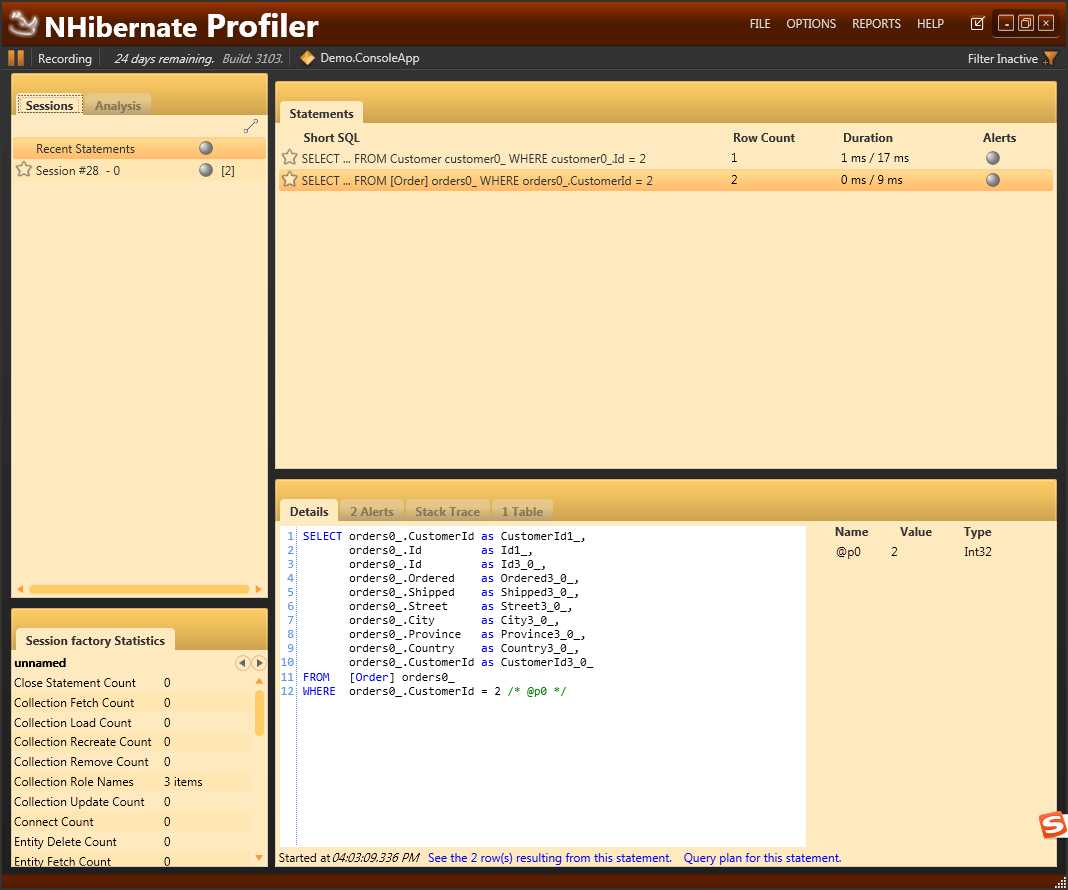This screenshot has height=890, width=1068.
Task: Open the REPORTS menu
Action: tap(876, 24)
